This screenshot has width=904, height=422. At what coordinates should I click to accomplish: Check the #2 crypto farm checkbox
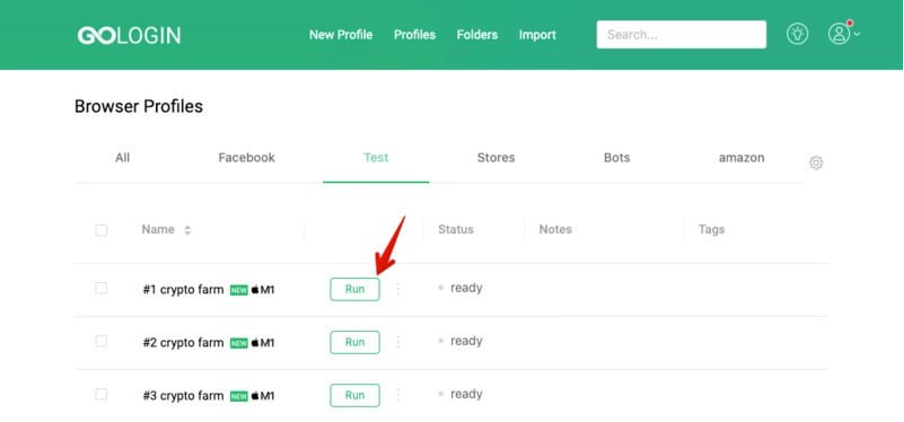(x=101, y=341)
